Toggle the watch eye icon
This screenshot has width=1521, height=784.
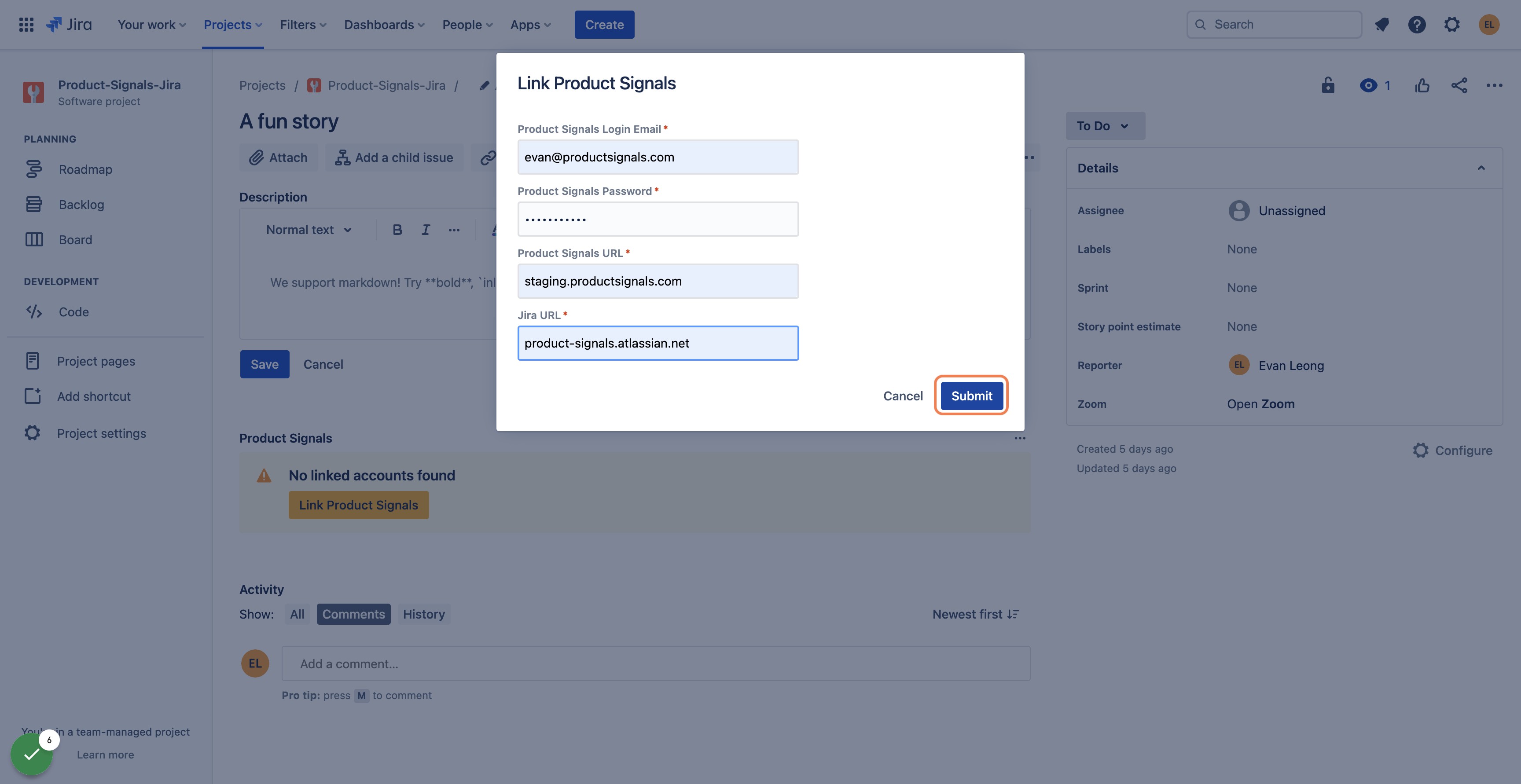[x=1367, y=86]
